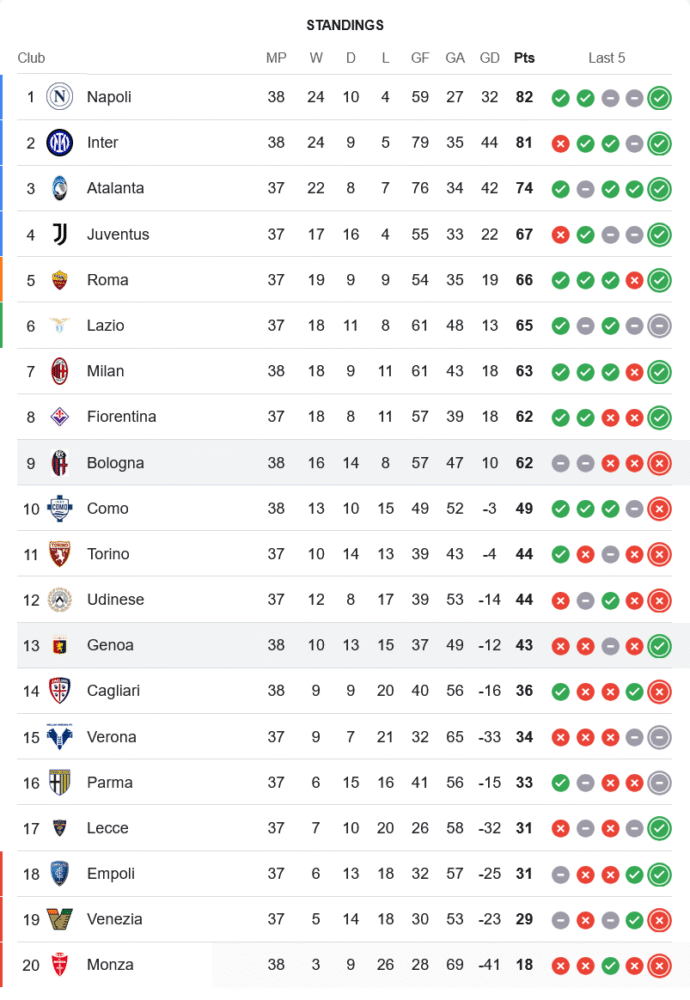Click the Milan club crest icon
This screenshot has height=1000, width=690.
pos(60,371)
